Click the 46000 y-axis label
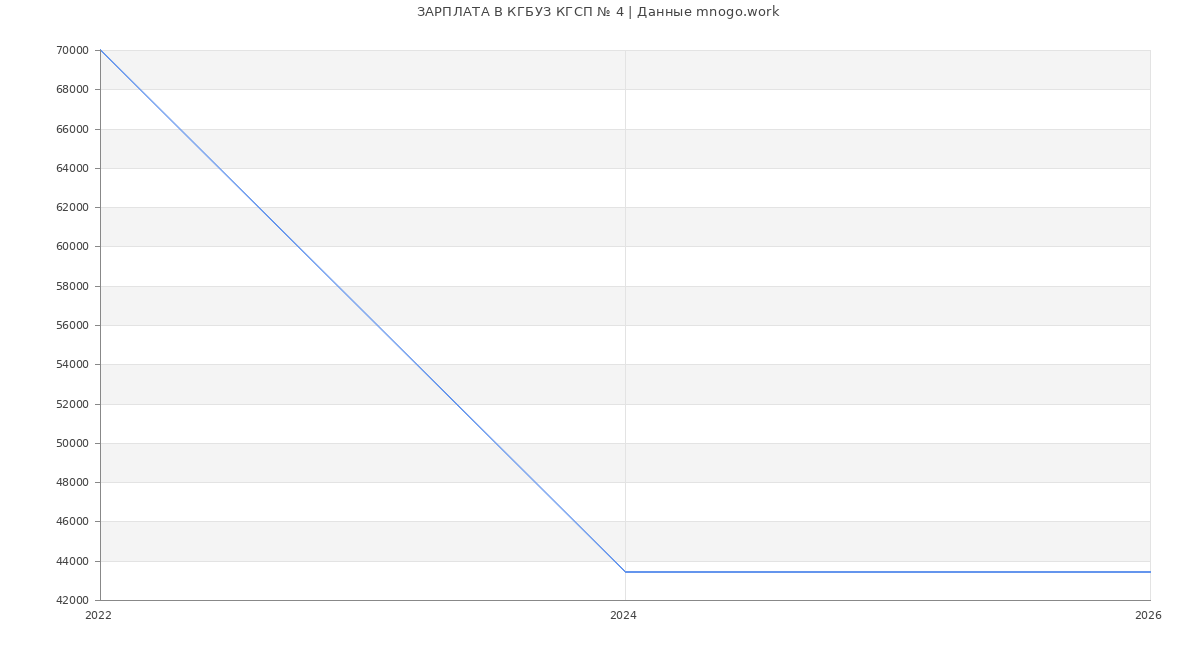The height and width of the screenshot is (650, 1200). click(x=73, y=521)
